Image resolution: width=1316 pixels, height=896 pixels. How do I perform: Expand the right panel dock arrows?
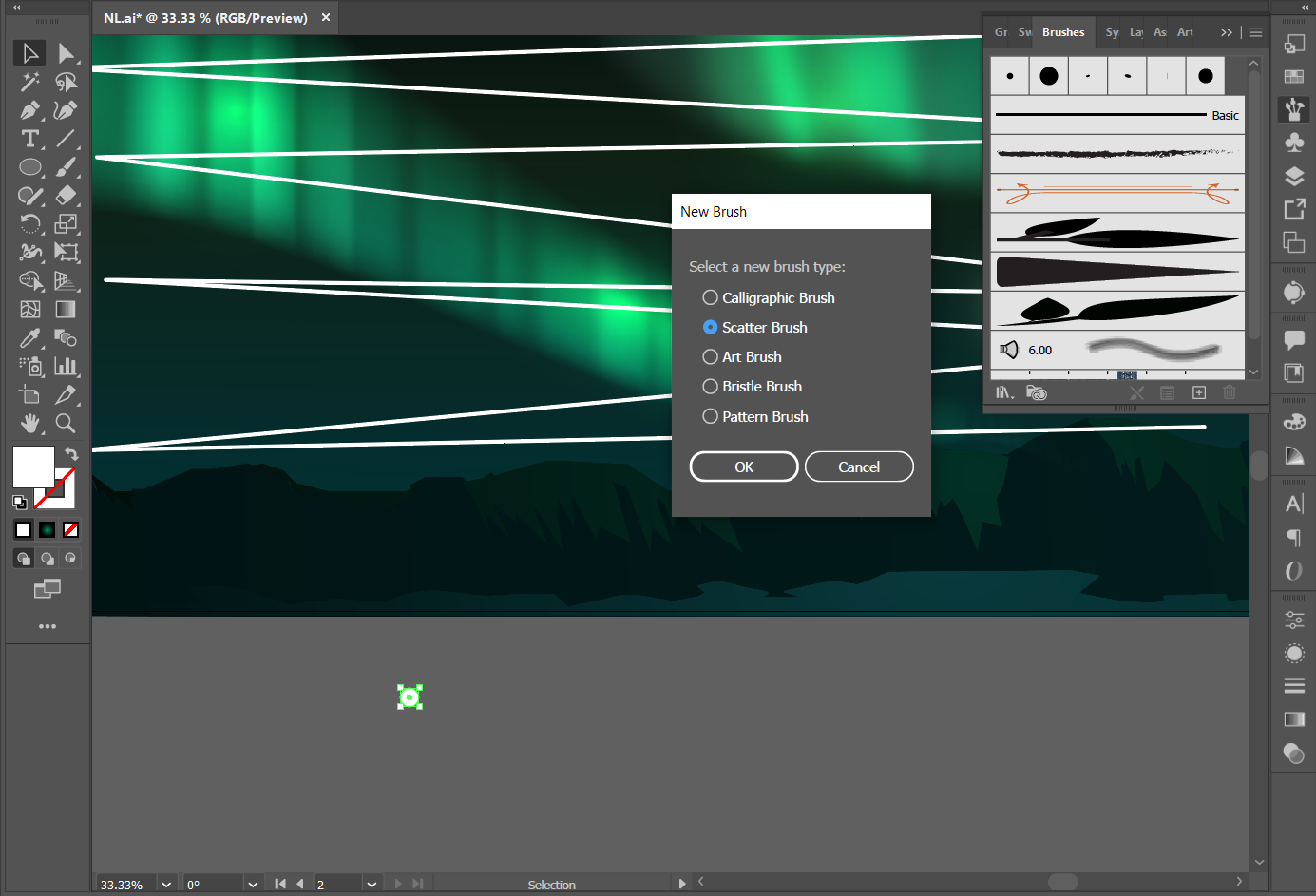click(1305, 7)
